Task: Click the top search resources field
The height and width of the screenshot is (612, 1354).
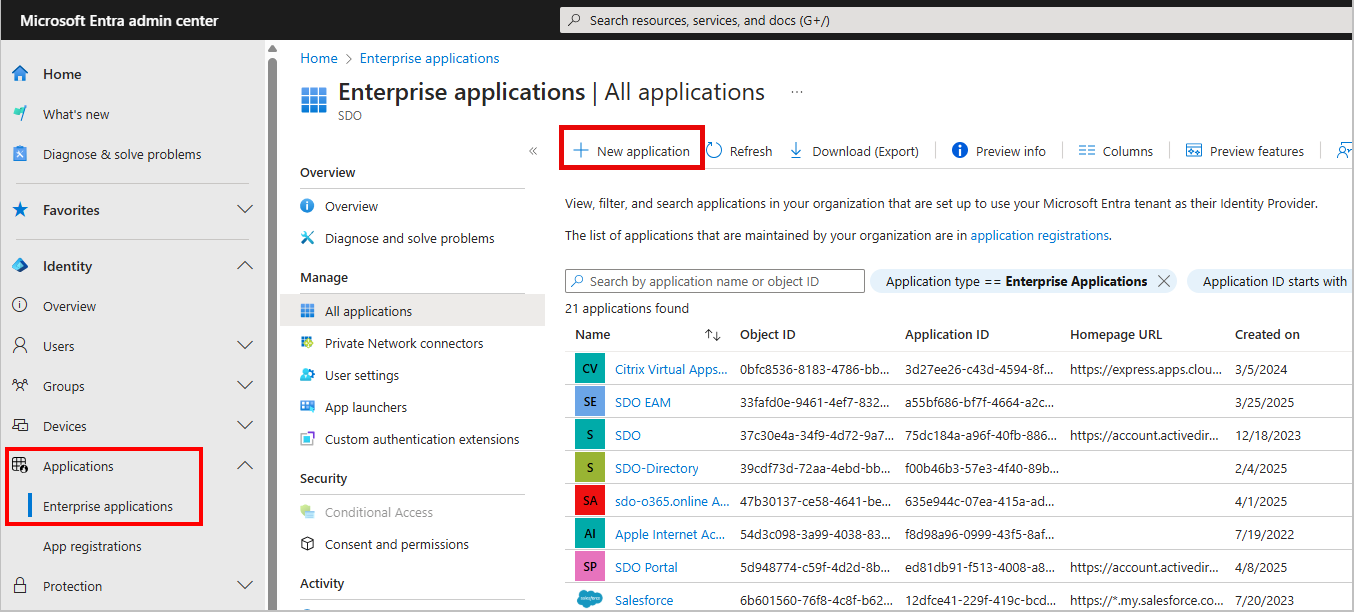Action: 955,20
